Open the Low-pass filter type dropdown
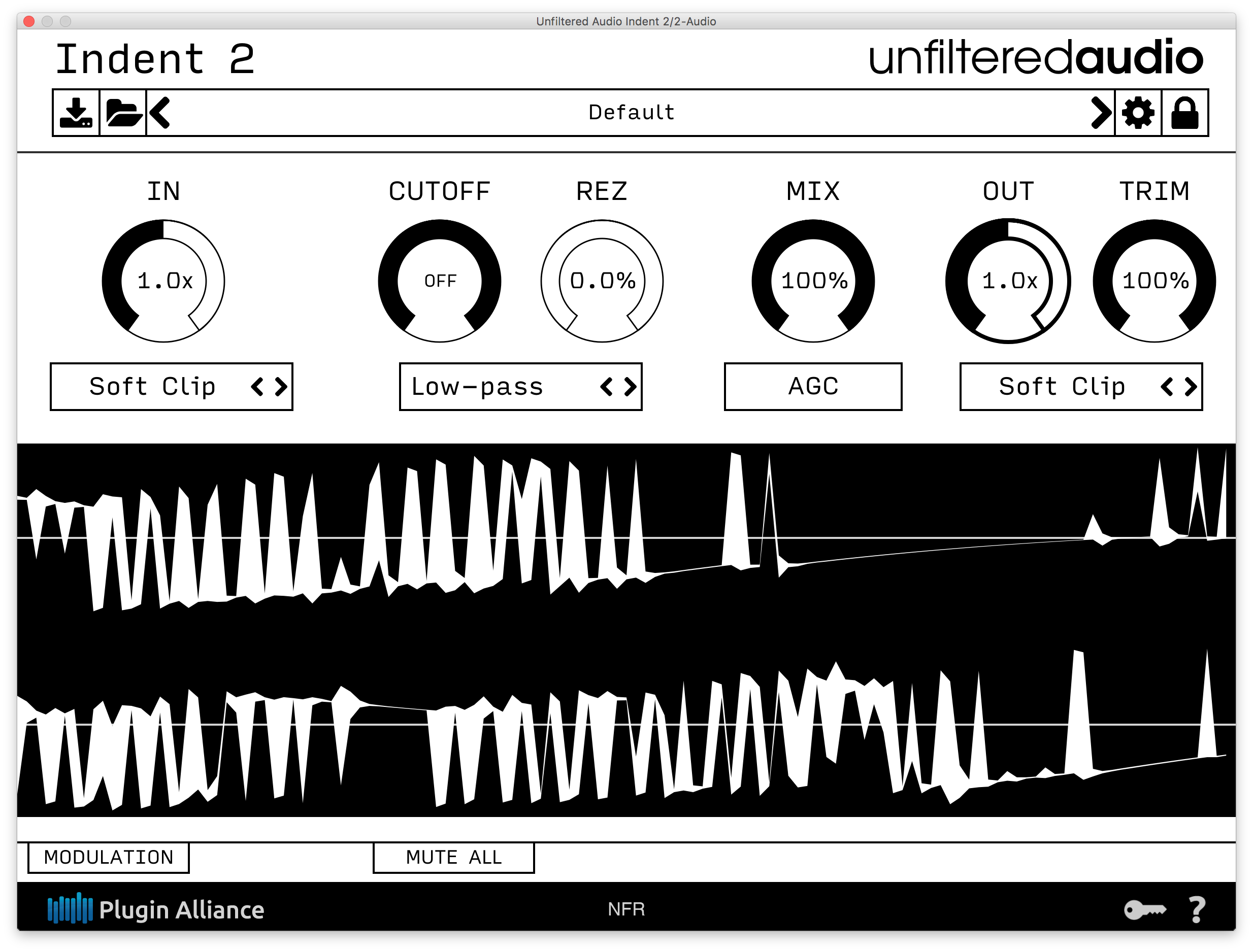Viewport: 1253px width, 952px height. click(520, 387)
